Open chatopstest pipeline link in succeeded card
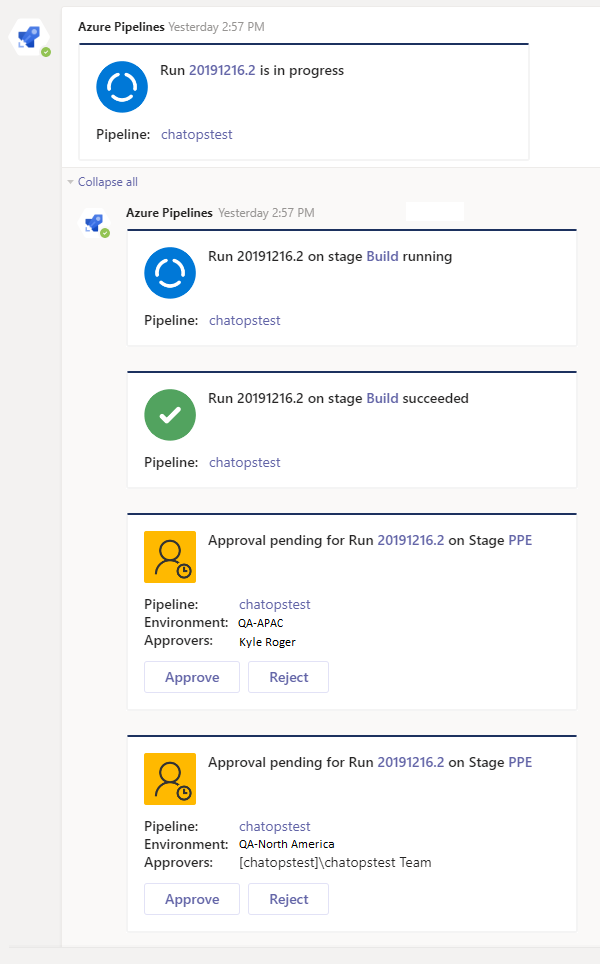600x967 pixels. click(x=245, y=463)
